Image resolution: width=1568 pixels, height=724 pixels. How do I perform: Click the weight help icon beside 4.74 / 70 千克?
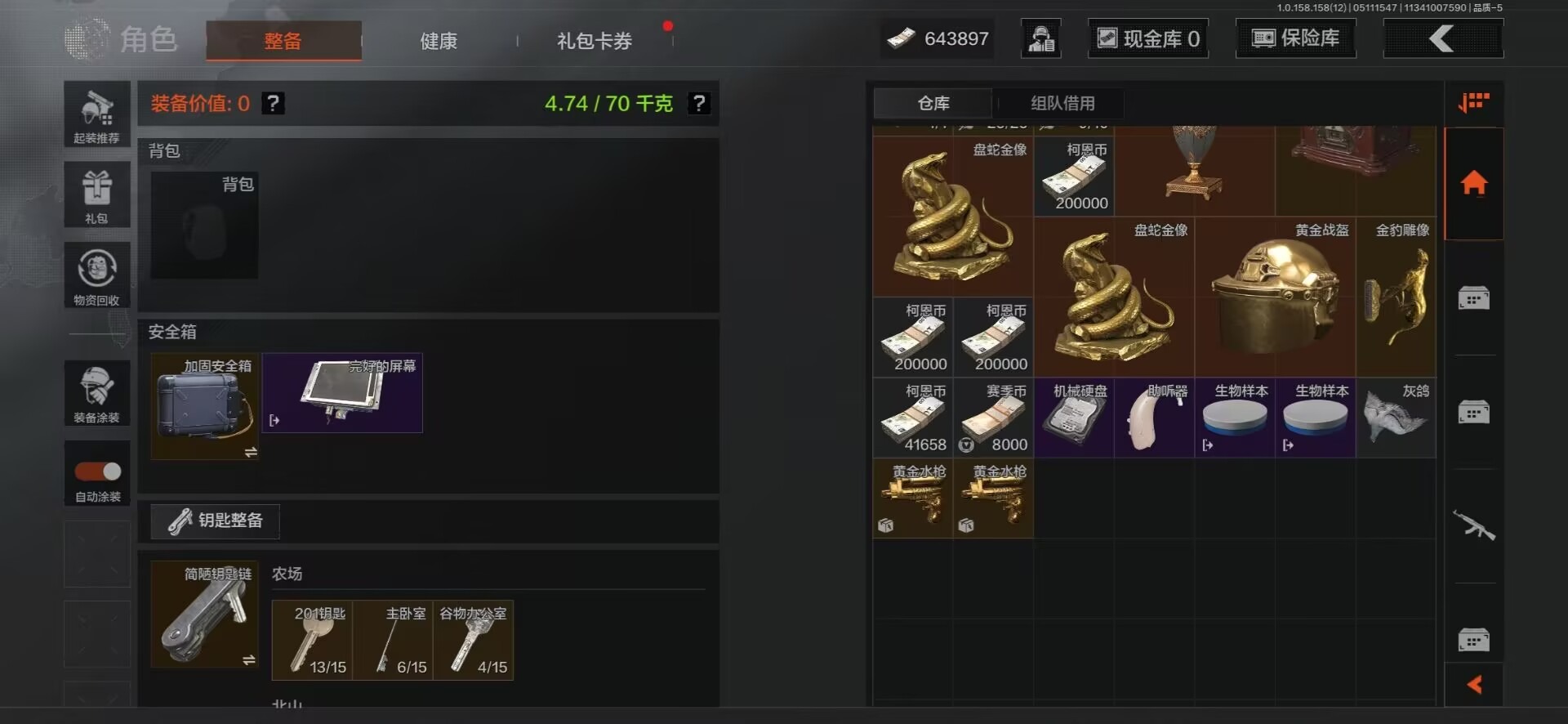pyautogui.click(x=699, y=103)
